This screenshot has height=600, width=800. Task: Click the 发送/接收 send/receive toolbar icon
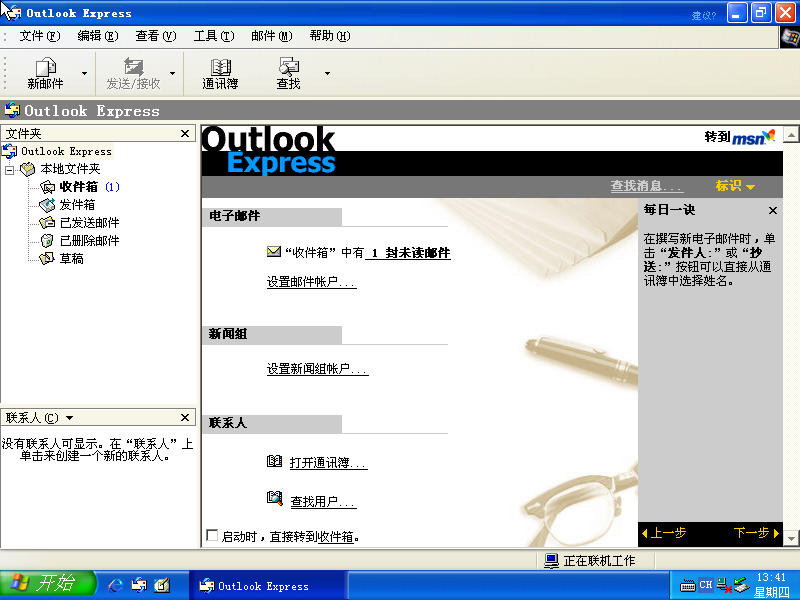coord(134,67)
